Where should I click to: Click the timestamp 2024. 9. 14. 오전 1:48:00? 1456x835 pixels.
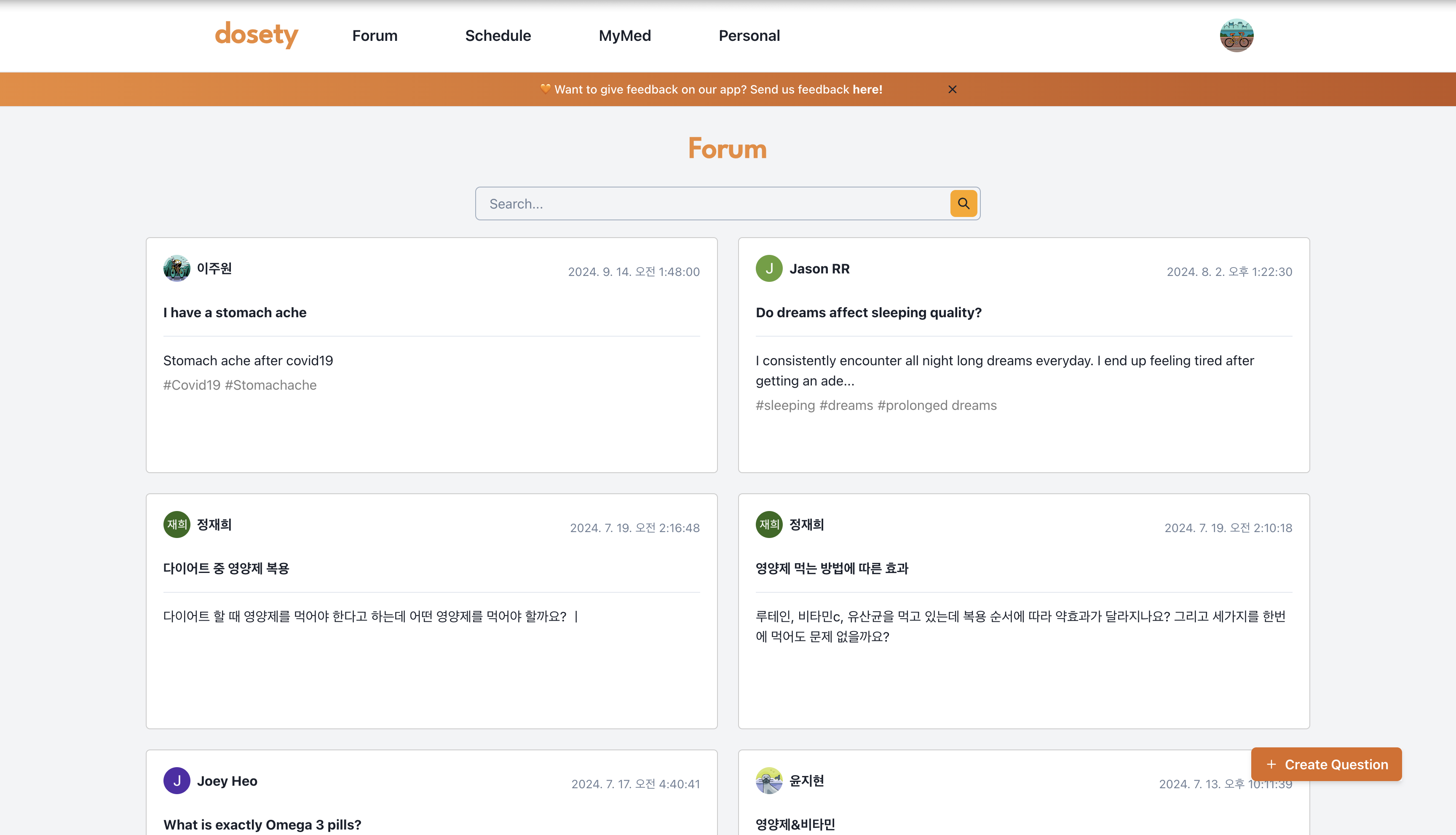pyautogui.click(x=634, y=272)
